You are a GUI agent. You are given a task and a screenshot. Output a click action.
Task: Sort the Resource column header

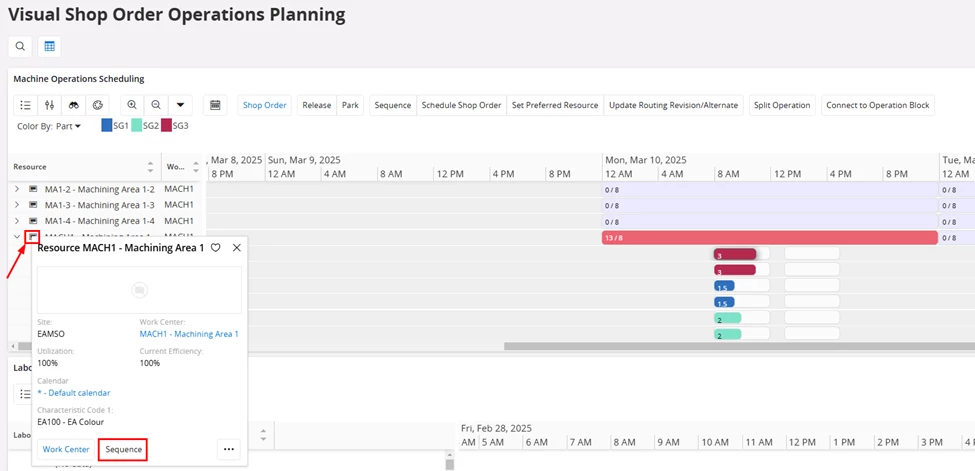[151, 167]
